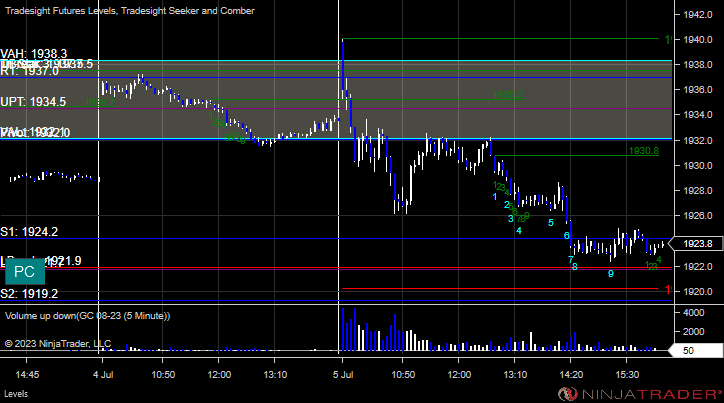Click the VAH: 1938.3 level label
Screen dimensions: 724x403
click(34, 54)
